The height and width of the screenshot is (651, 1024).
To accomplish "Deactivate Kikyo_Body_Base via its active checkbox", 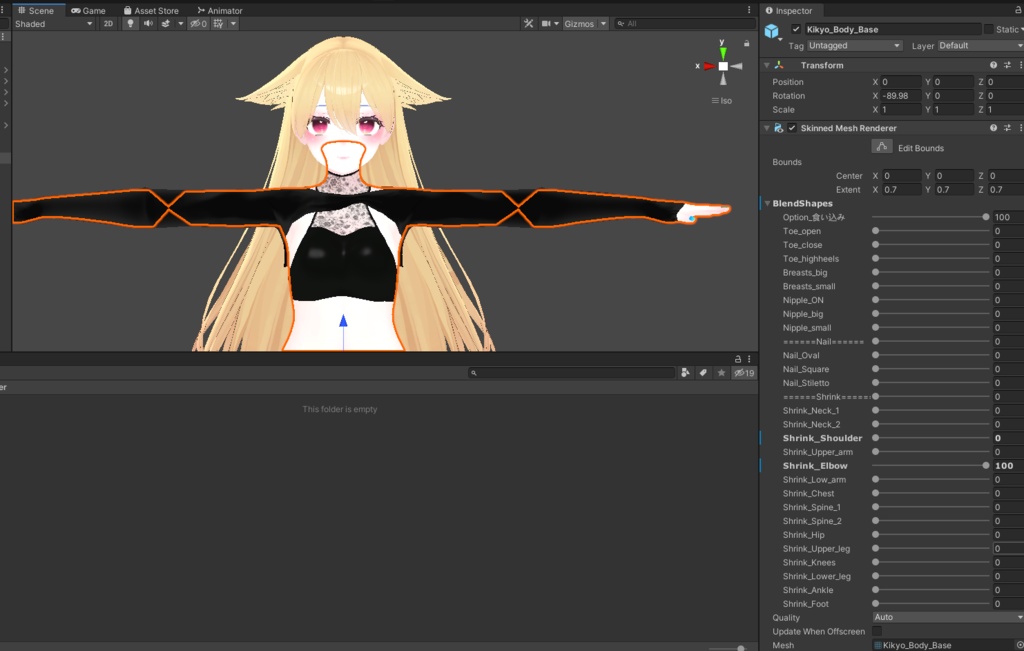I will tap(795, 28).
